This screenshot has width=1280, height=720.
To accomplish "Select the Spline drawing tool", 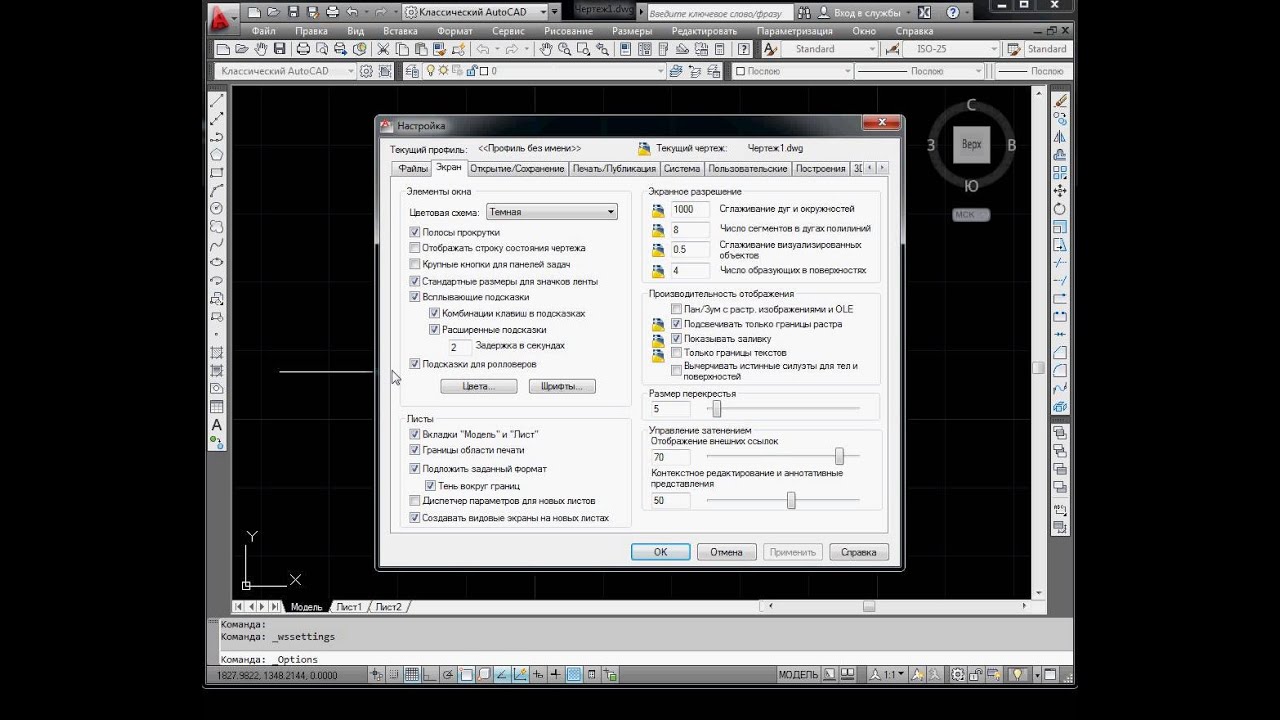I will pos(216,245).
